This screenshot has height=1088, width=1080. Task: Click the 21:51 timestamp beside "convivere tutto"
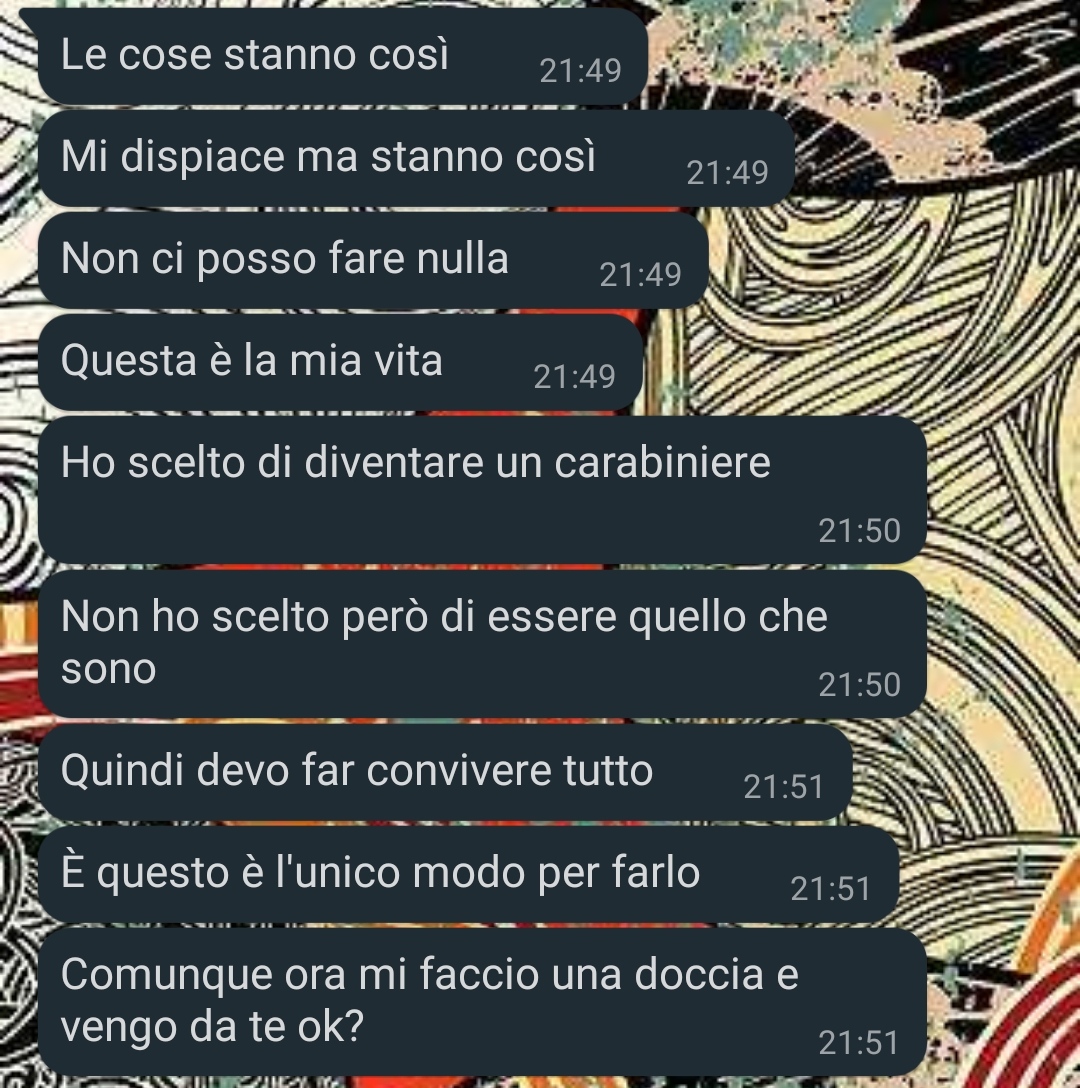pyautogui.click(x=784, y=787)
